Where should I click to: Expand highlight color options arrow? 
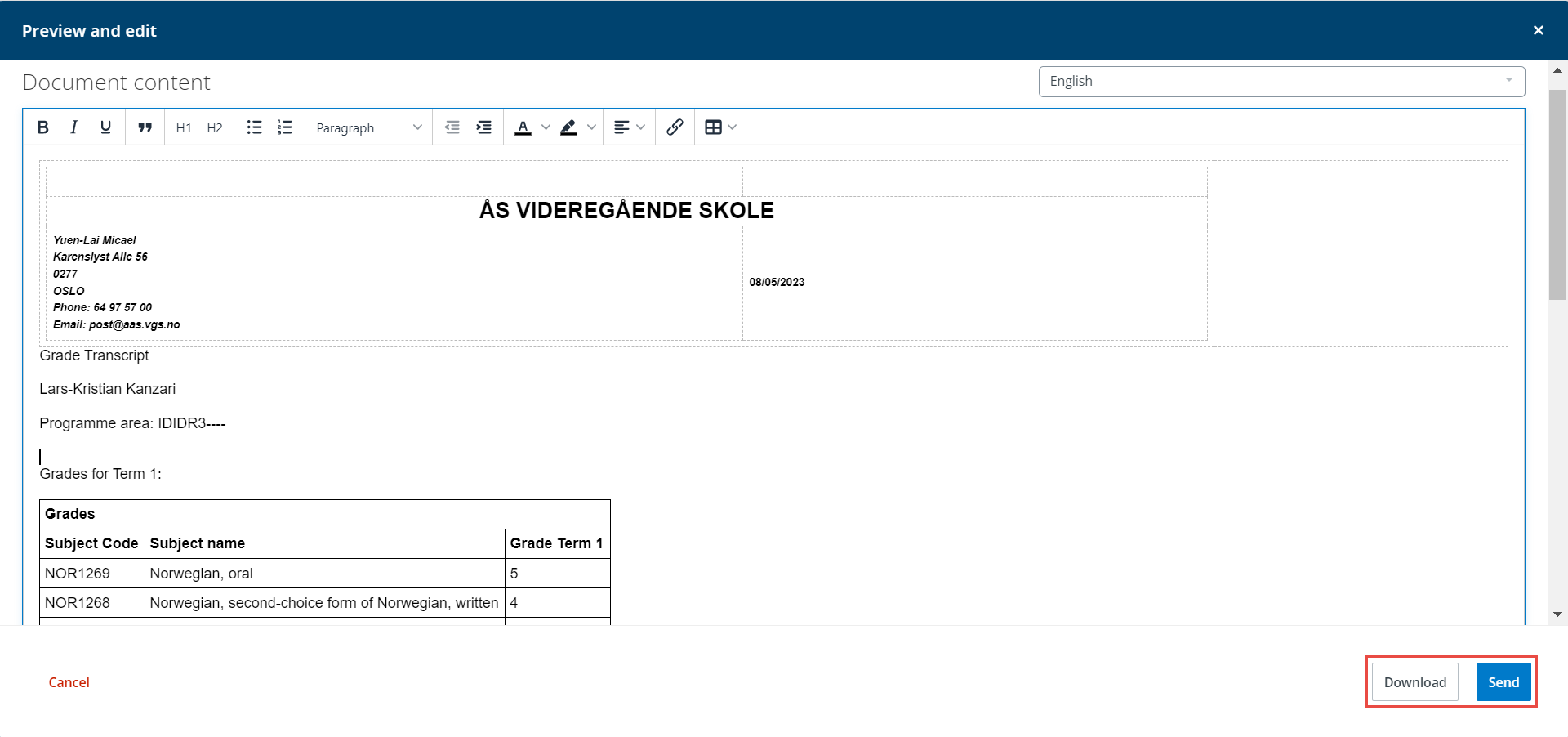(591, 127)
